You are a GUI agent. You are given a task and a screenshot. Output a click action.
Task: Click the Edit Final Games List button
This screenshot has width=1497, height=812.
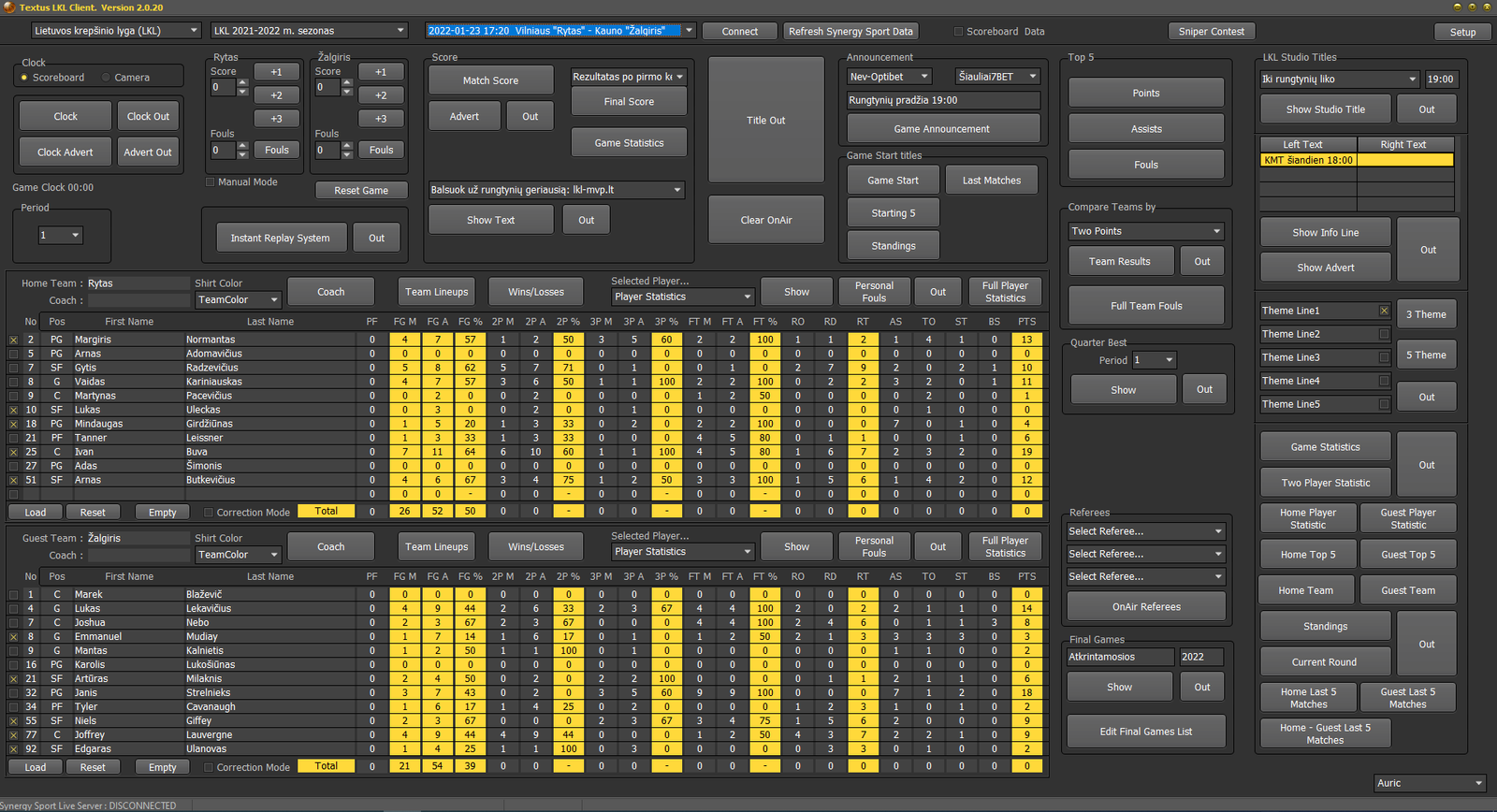1146,732
